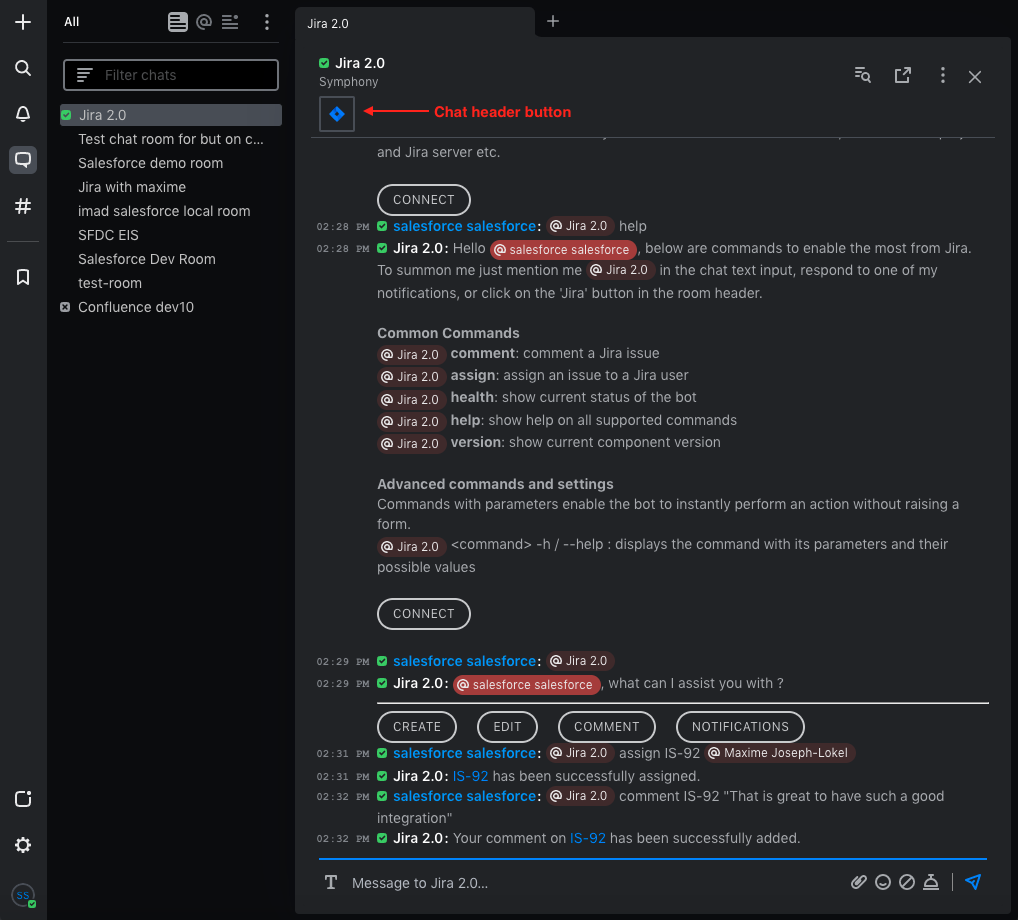This screenshot has height=920, width=1018.
Task: Open test-room chat
Action: (171, 283)
